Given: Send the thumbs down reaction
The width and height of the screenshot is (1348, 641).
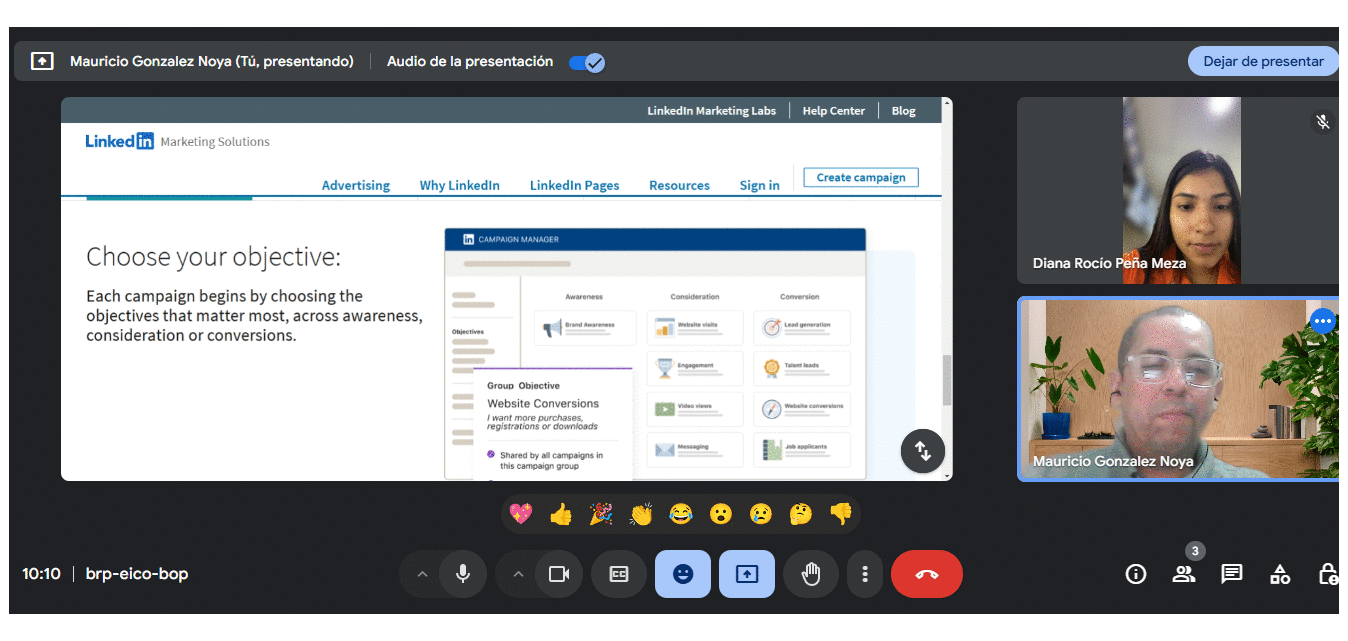Looking at the screenshot, I should click(841, 514).
